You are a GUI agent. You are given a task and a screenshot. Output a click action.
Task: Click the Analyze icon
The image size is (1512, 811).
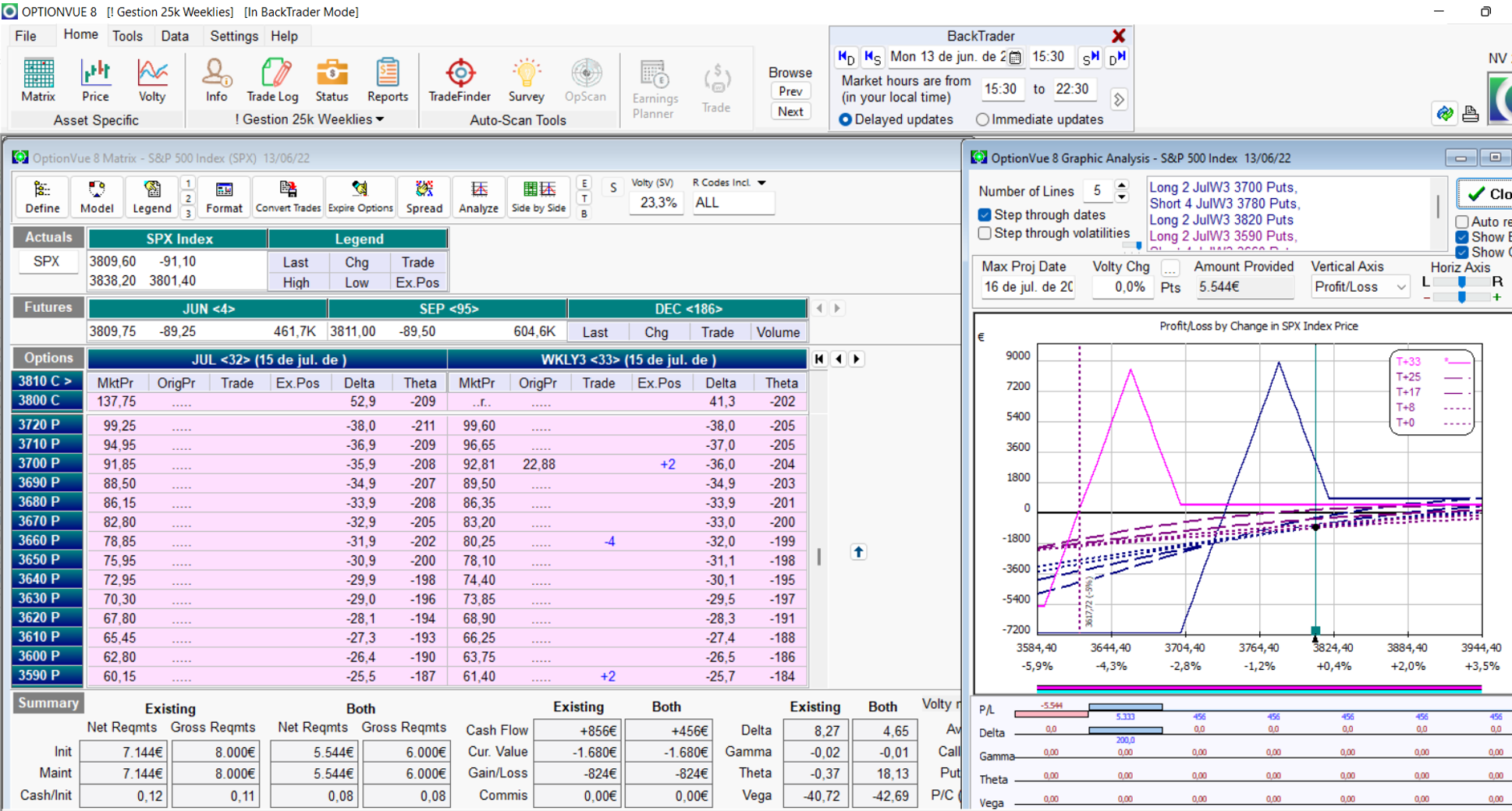[x=478, y=197]
